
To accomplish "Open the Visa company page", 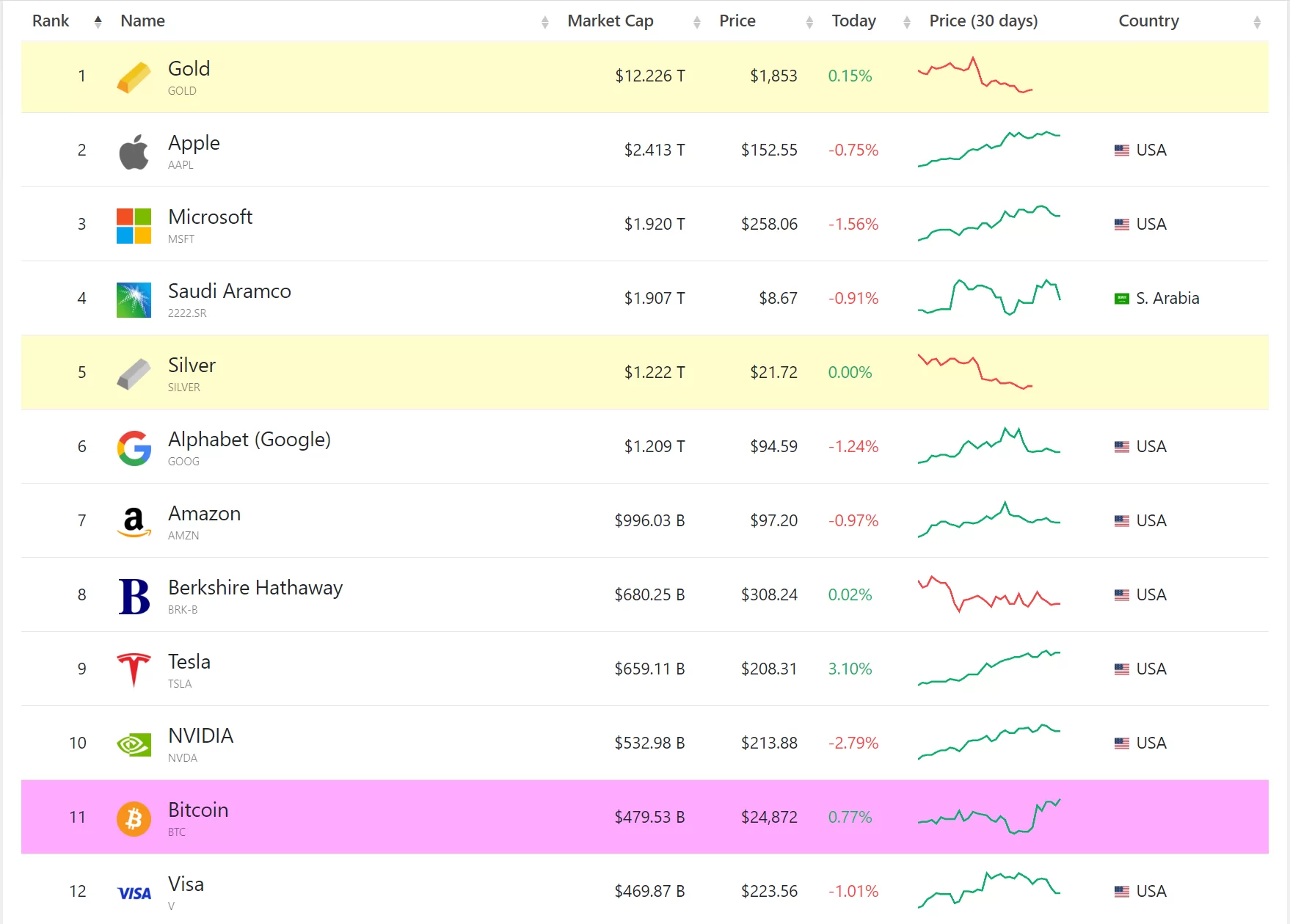I will pyautogui.click(x=186, y=884).
